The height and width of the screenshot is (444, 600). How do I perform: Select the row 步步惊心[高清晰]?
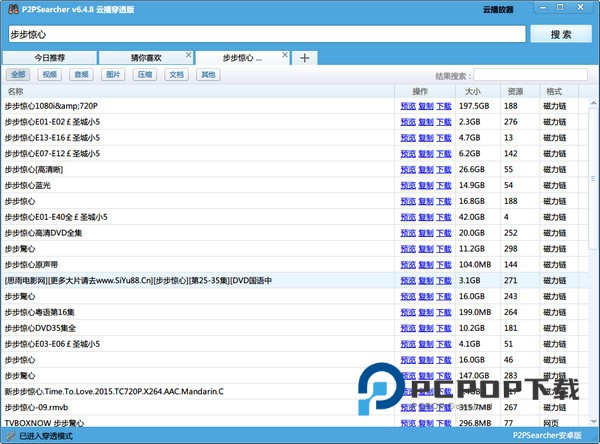(x=295, y=170)
